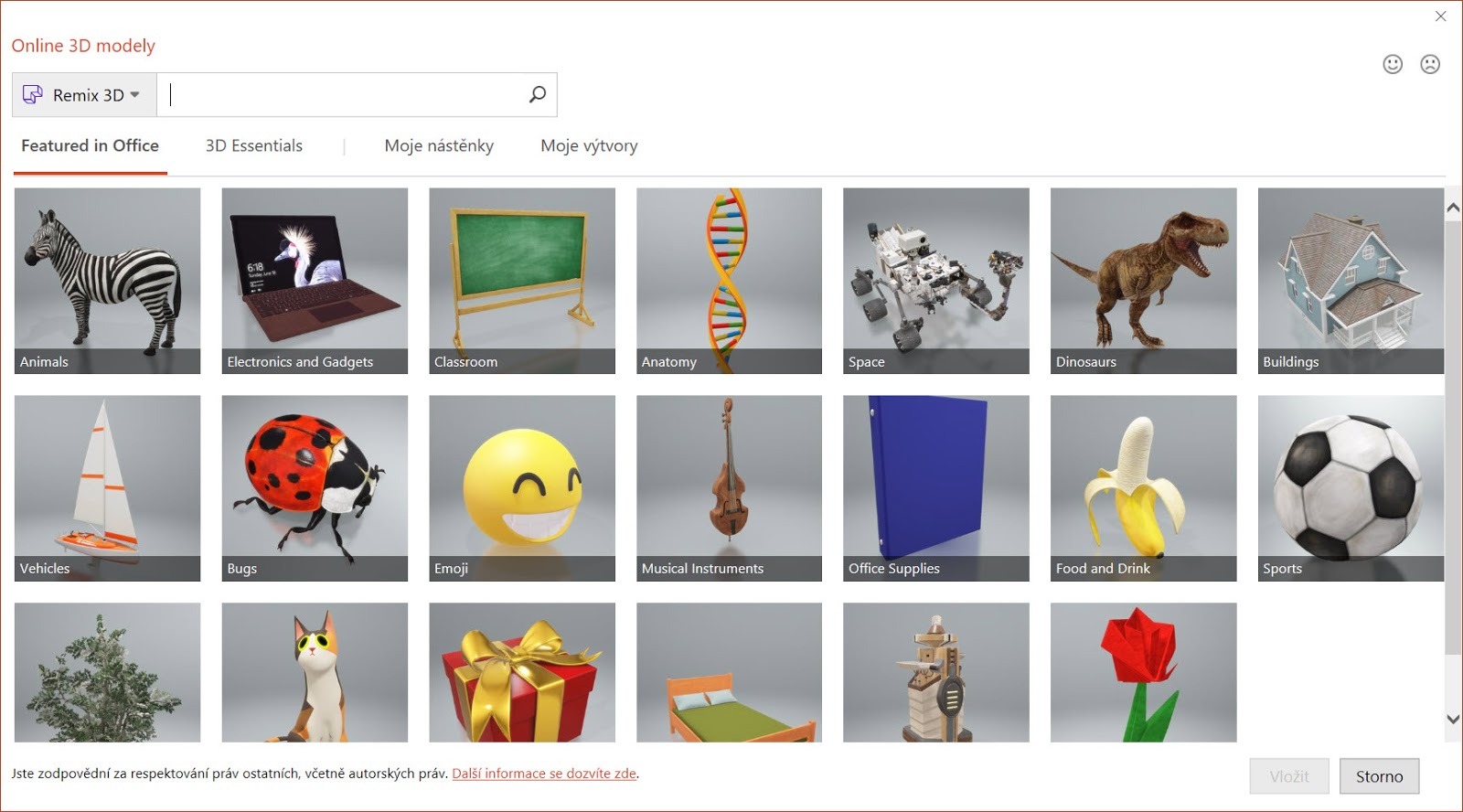The width and height of the screenshot is (1463, 812).
Task: Click the scrollbar up arrow
Action: tap(1453, 208)
